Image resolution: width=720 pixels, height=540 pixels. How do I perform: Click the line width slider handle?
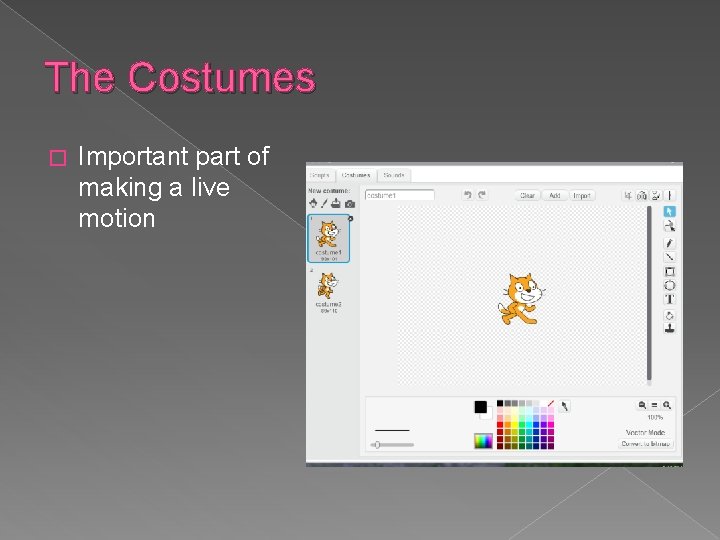point(377,444)
